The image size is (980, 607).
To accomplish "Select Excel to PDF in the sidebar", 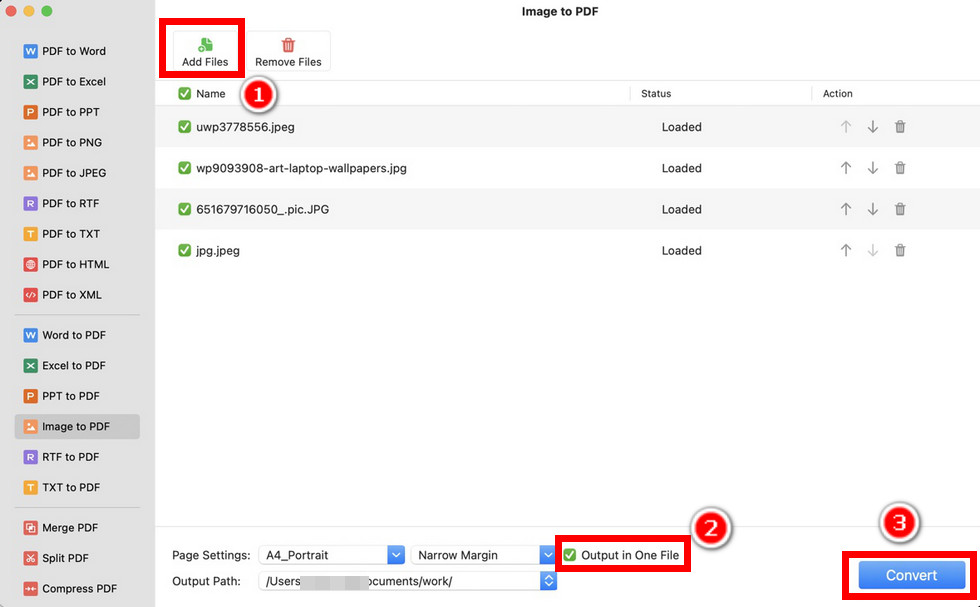I will point(70,365).
